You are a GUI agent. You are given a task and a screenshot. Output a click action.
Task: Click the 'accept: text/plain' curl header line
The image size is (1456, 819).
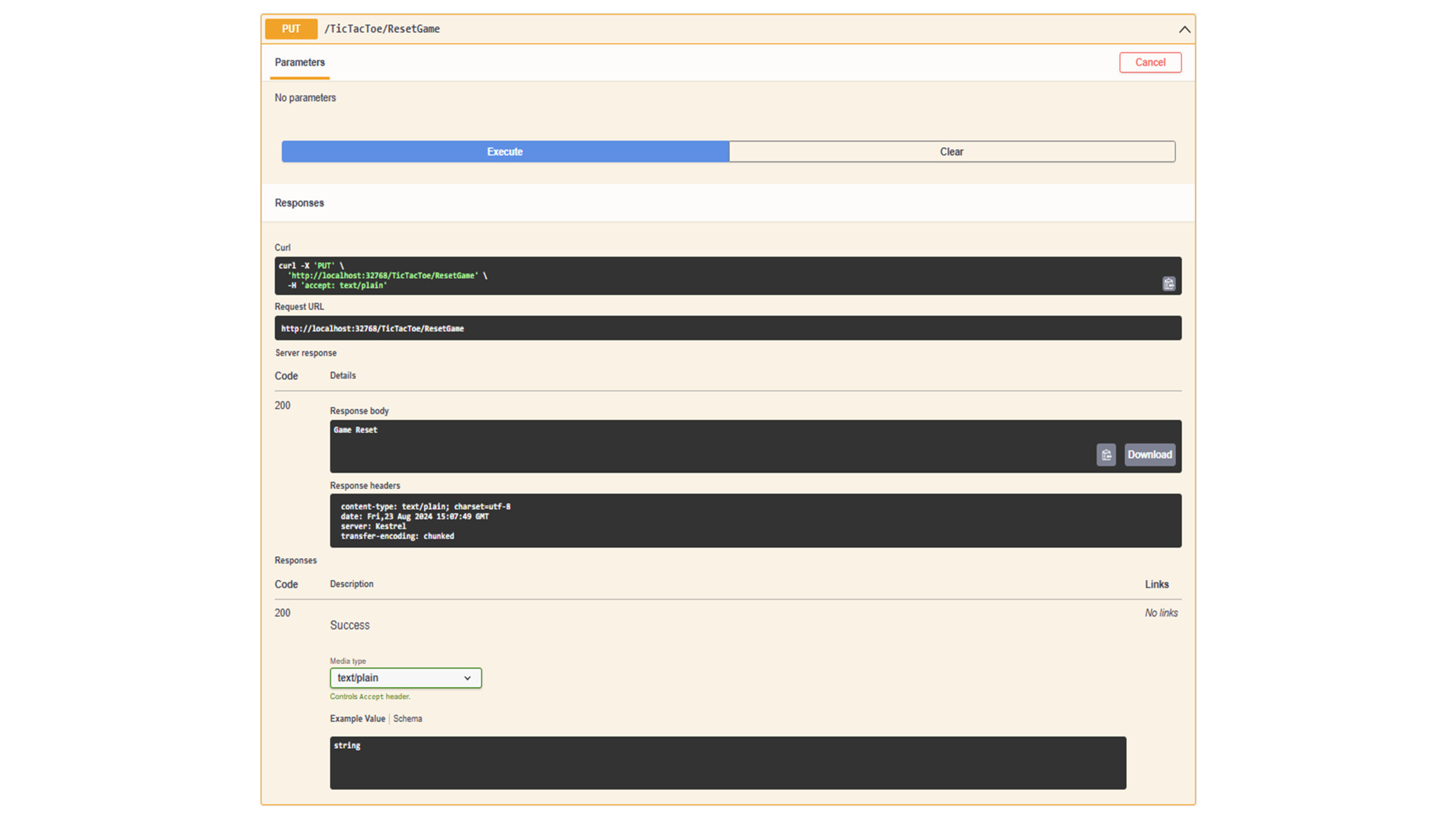(x=337, y=286)
